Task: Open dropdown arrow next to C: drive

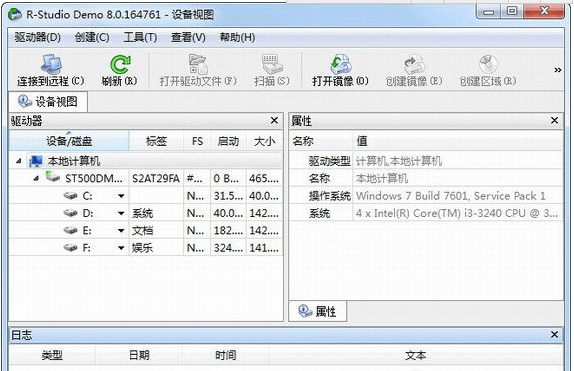Action: (121, 196)
